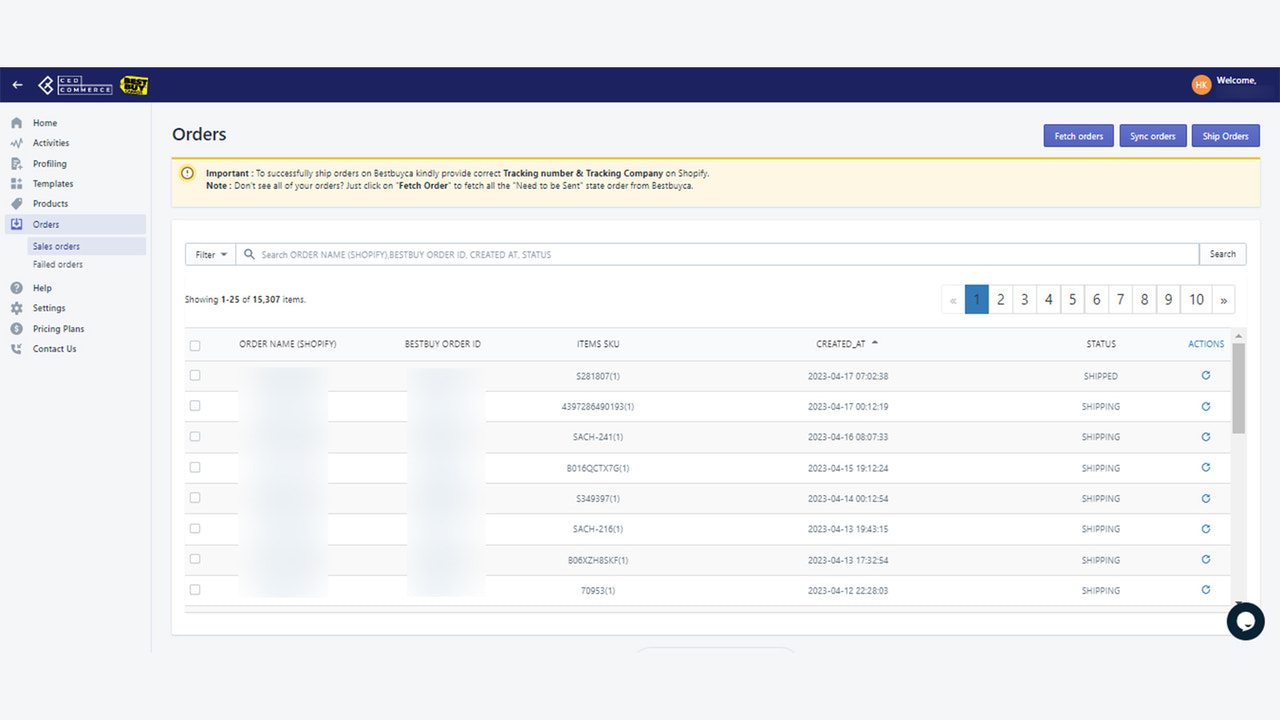
Task: Select the Activities activity-graph icon
Action: click(x=17, y=142)
